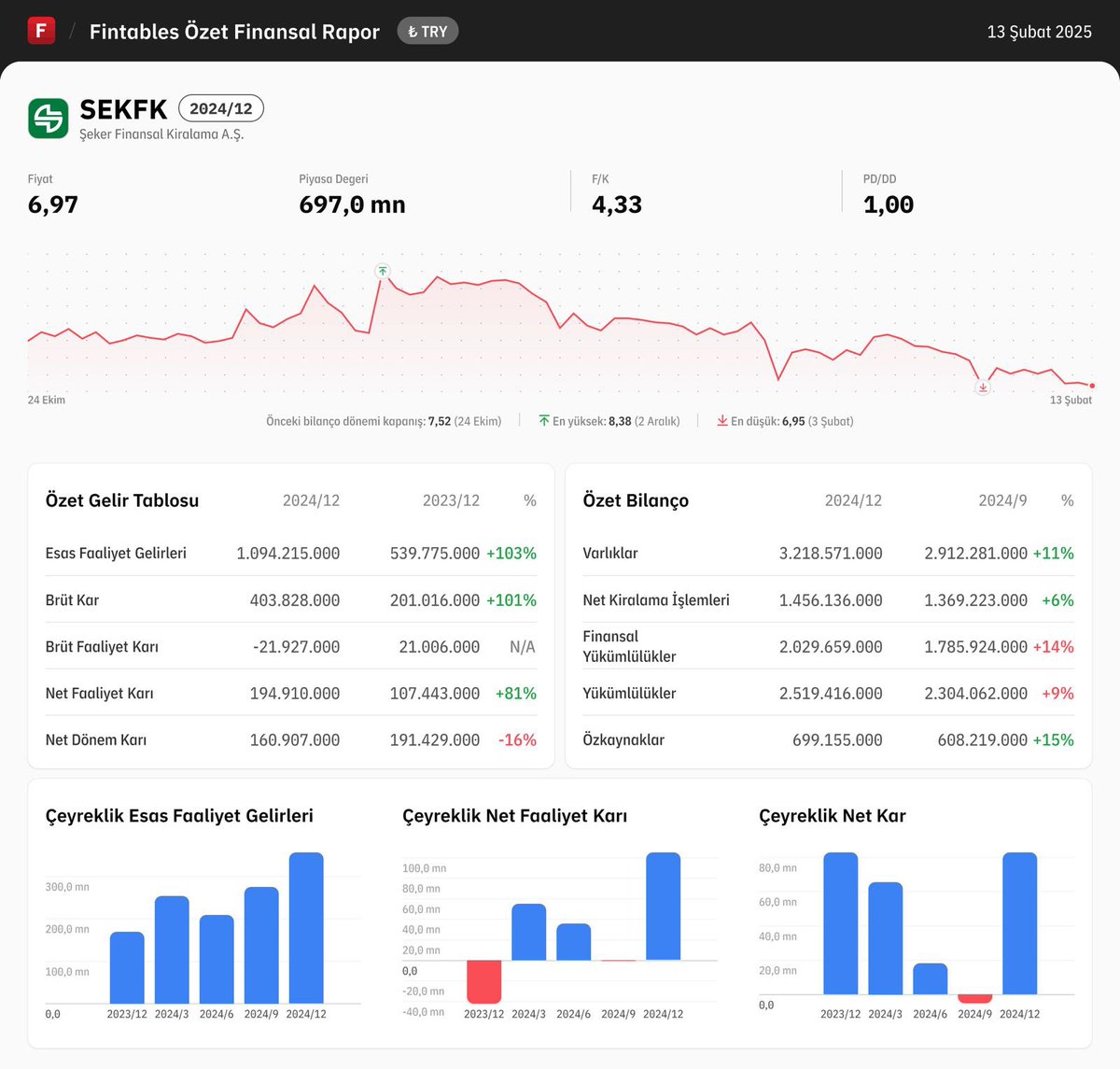The width and height of the screenshot is (1120, 1069).
Task: Click the 2024/3 bar in Çeyreklik Esas Faaliyet Gelirleri
Action: tap(172, 949)
